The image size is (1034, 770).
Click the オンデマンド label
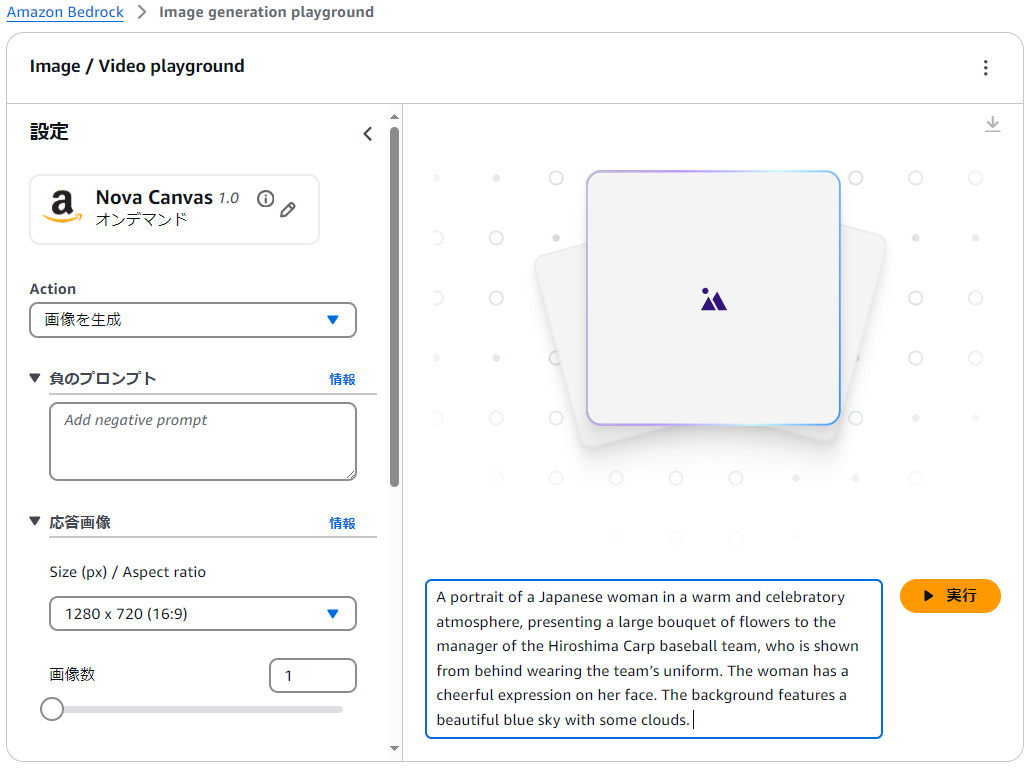pos(141,220)
